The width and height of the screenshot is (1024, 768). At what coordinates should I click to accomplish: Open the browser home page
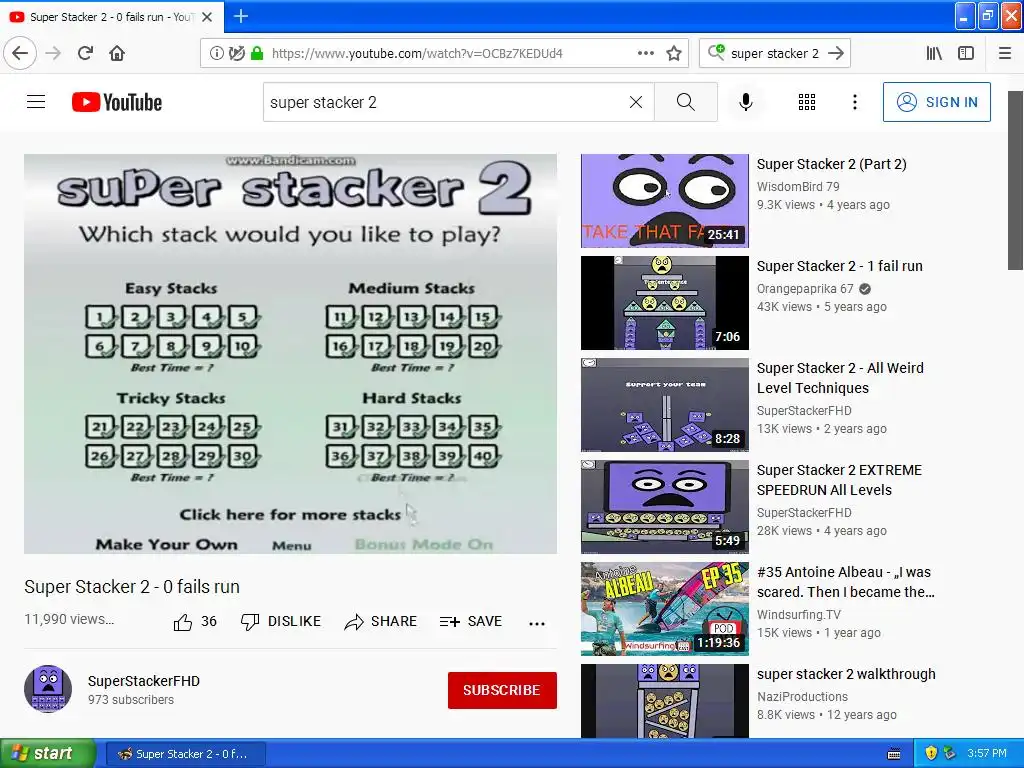(x=117, y=53)
